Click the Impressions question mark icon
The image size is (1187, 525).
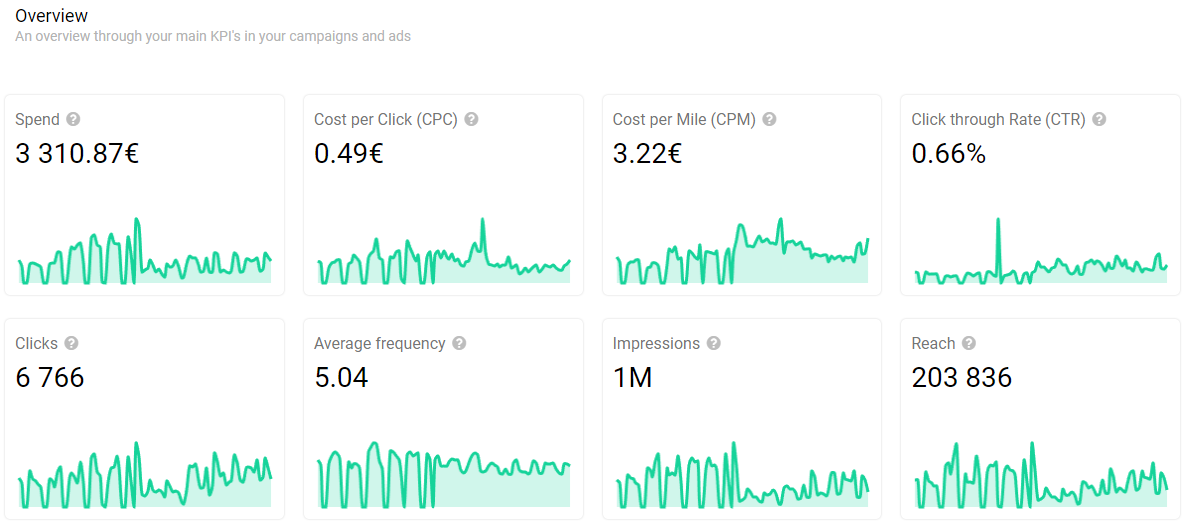click(x=714, y=343)
